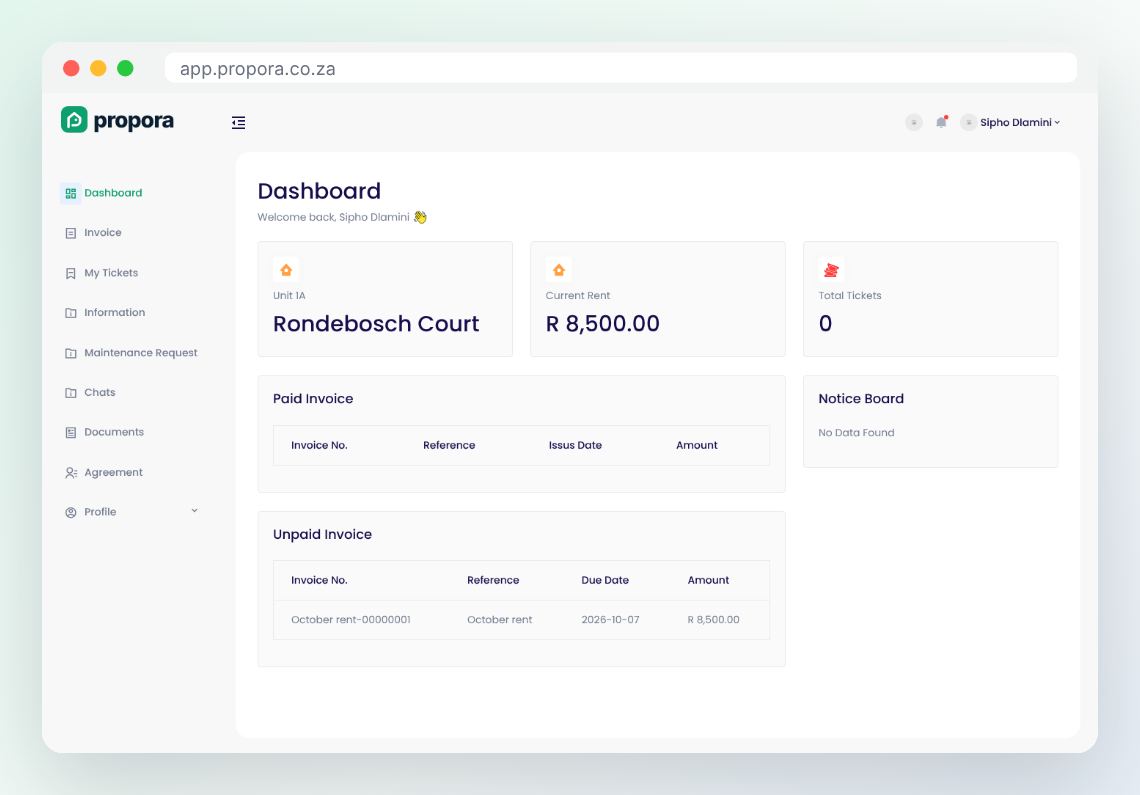Click the Documents icon in sidebar
Image resolution: width=1140 pixels, height=795 pixels.
(x=71, y=433)
